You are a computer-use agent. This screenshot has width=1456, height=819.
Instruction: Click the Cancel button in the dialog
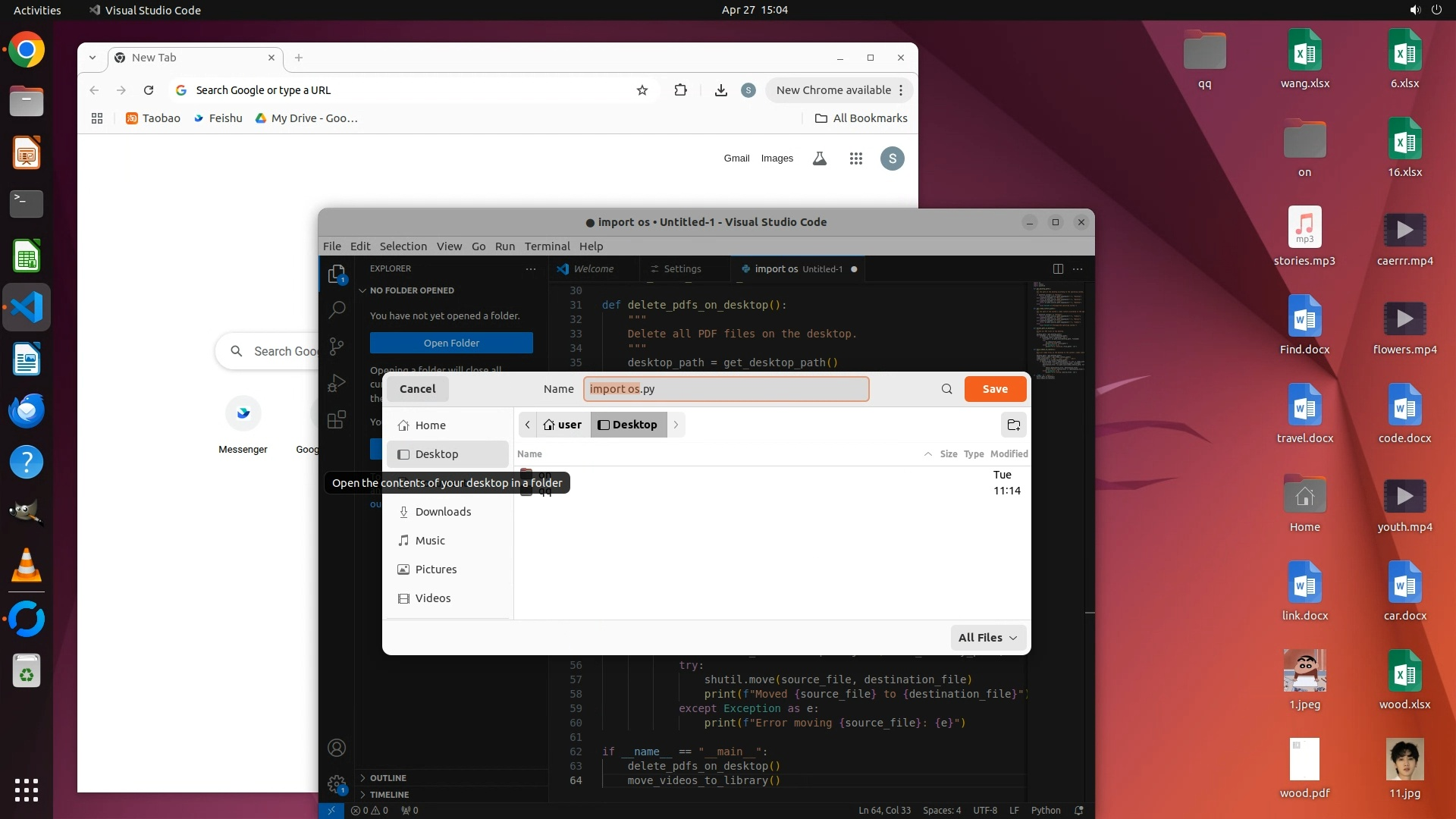(x=417, y=389)
